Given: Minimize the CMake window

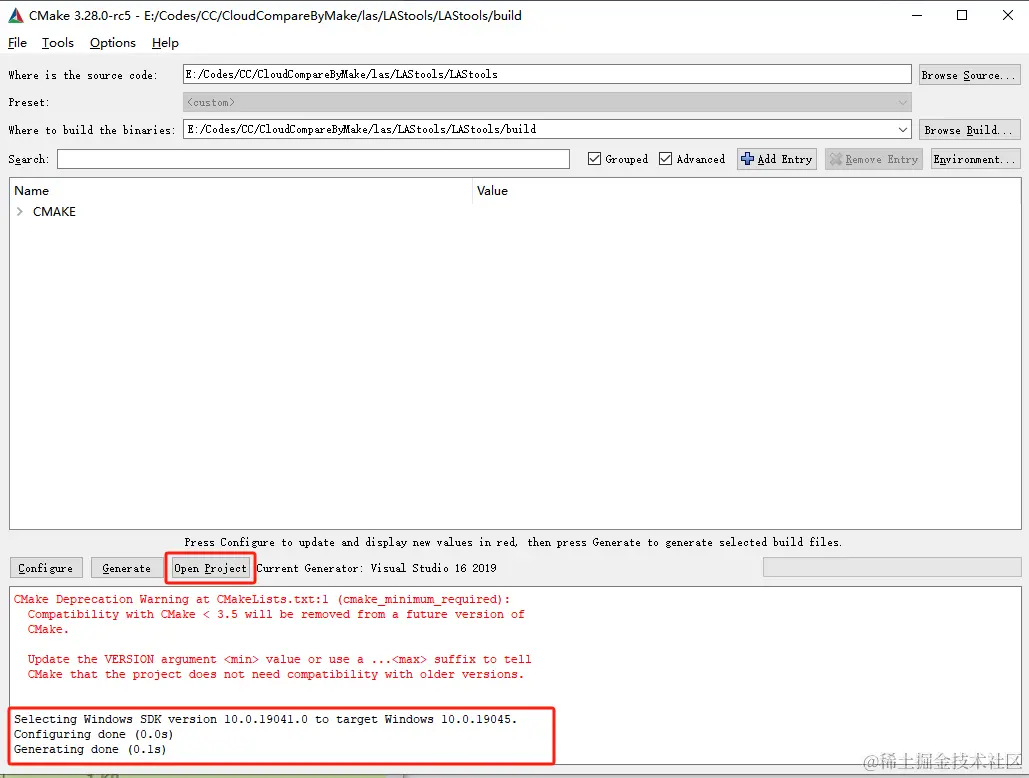Looking at the screenshot, I should coord(917,15).
